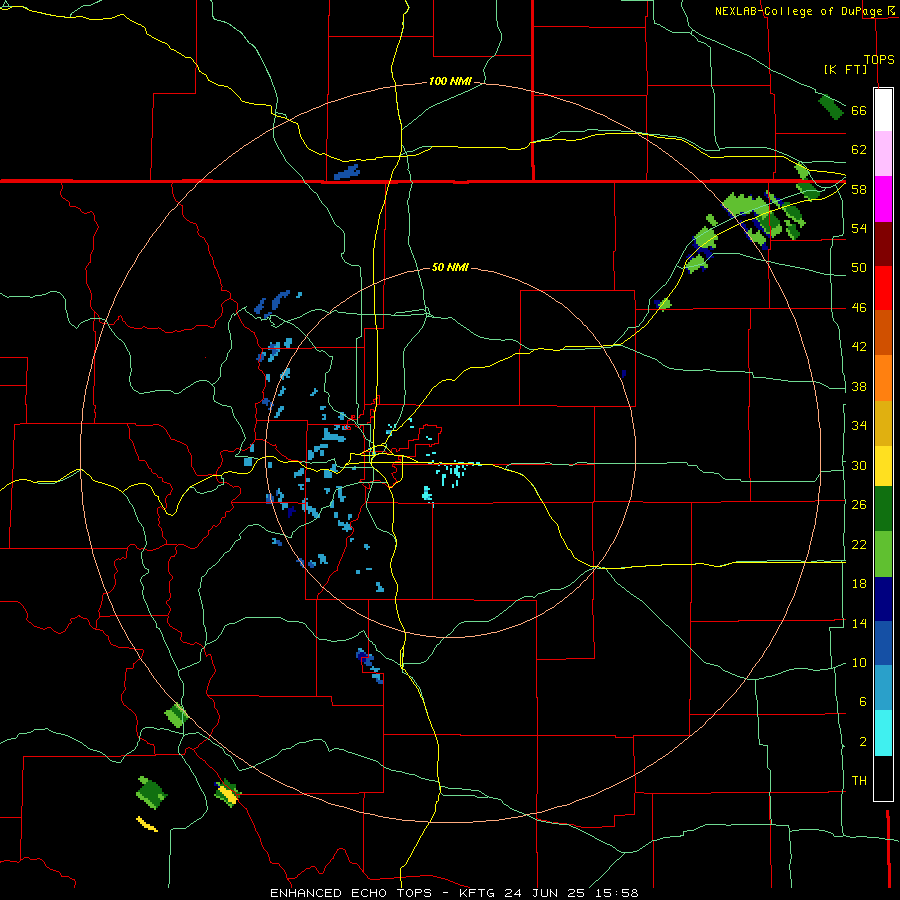This screenshot has width=900, height=900.
Task: Click the KFTG radar site identifier
Action: tap(478, 893)
